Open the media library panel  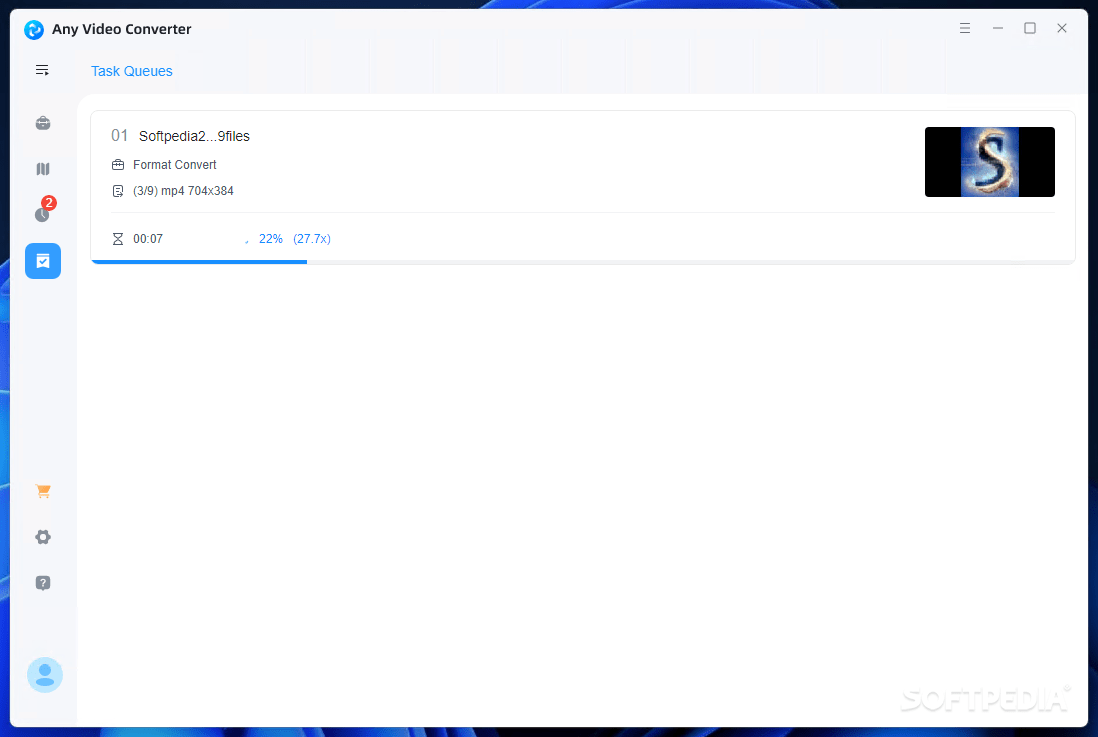tap(42, 168)
